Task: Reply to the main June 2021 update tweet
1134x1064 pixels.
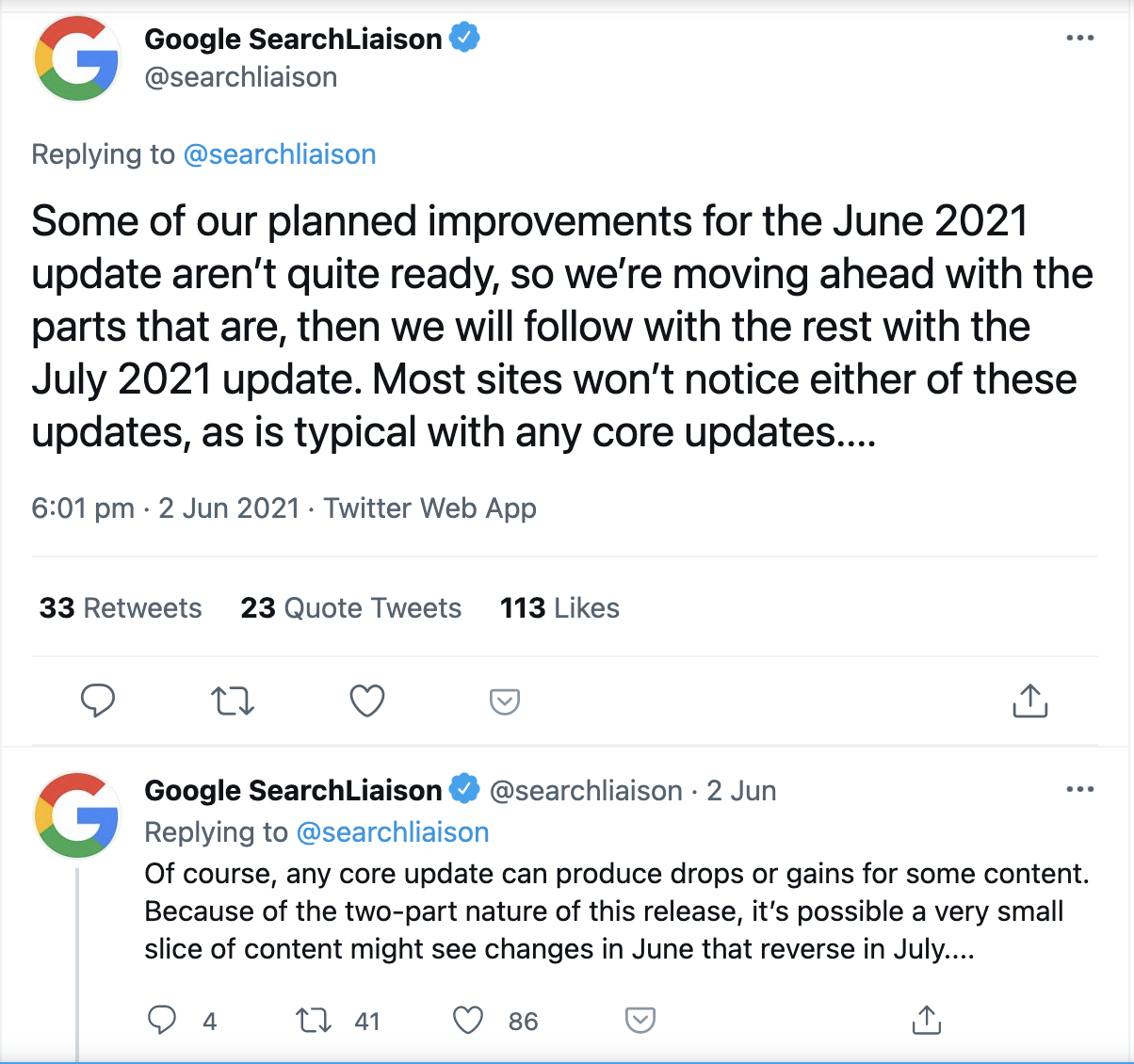Action: click(x=97, y=701)
